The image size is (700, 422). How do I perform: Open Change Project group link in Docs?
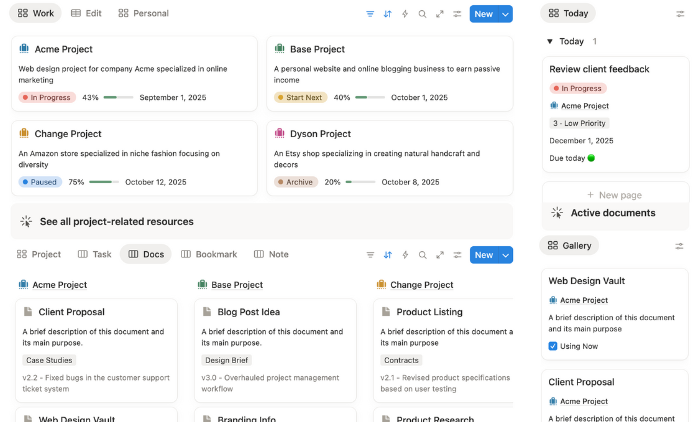(x=421, y=284)
